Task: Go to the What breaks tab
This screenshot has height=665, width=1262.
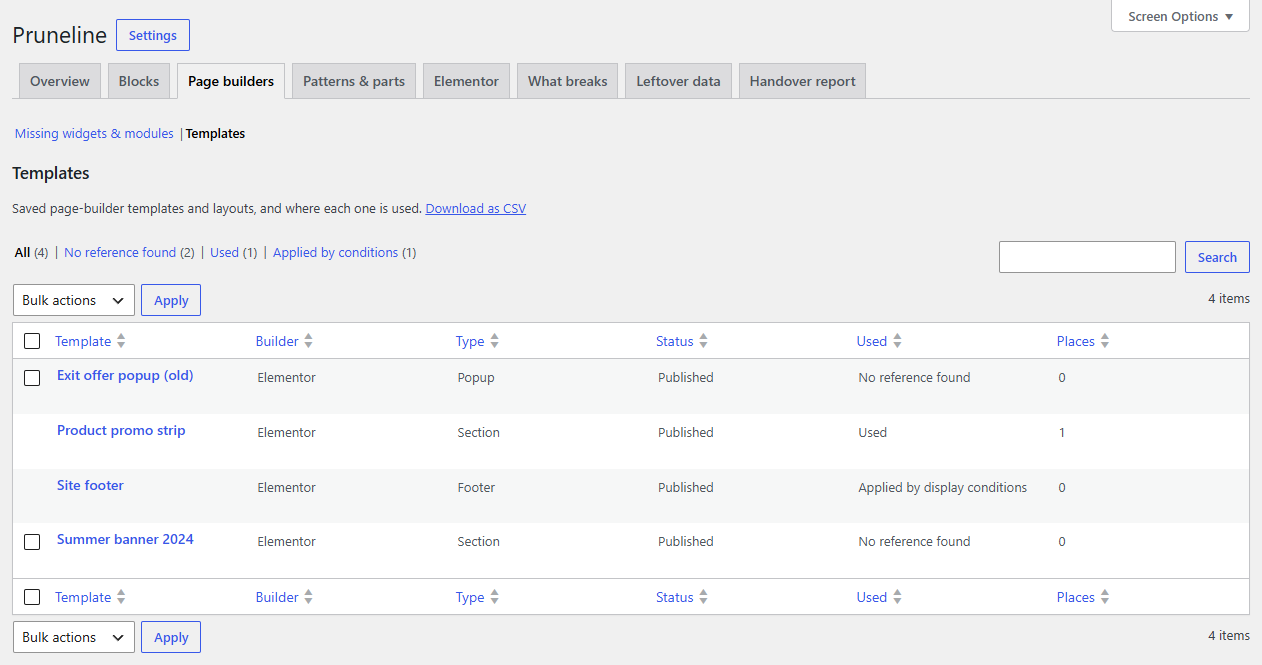Action: pyautogui.click(x=568, y=81)
